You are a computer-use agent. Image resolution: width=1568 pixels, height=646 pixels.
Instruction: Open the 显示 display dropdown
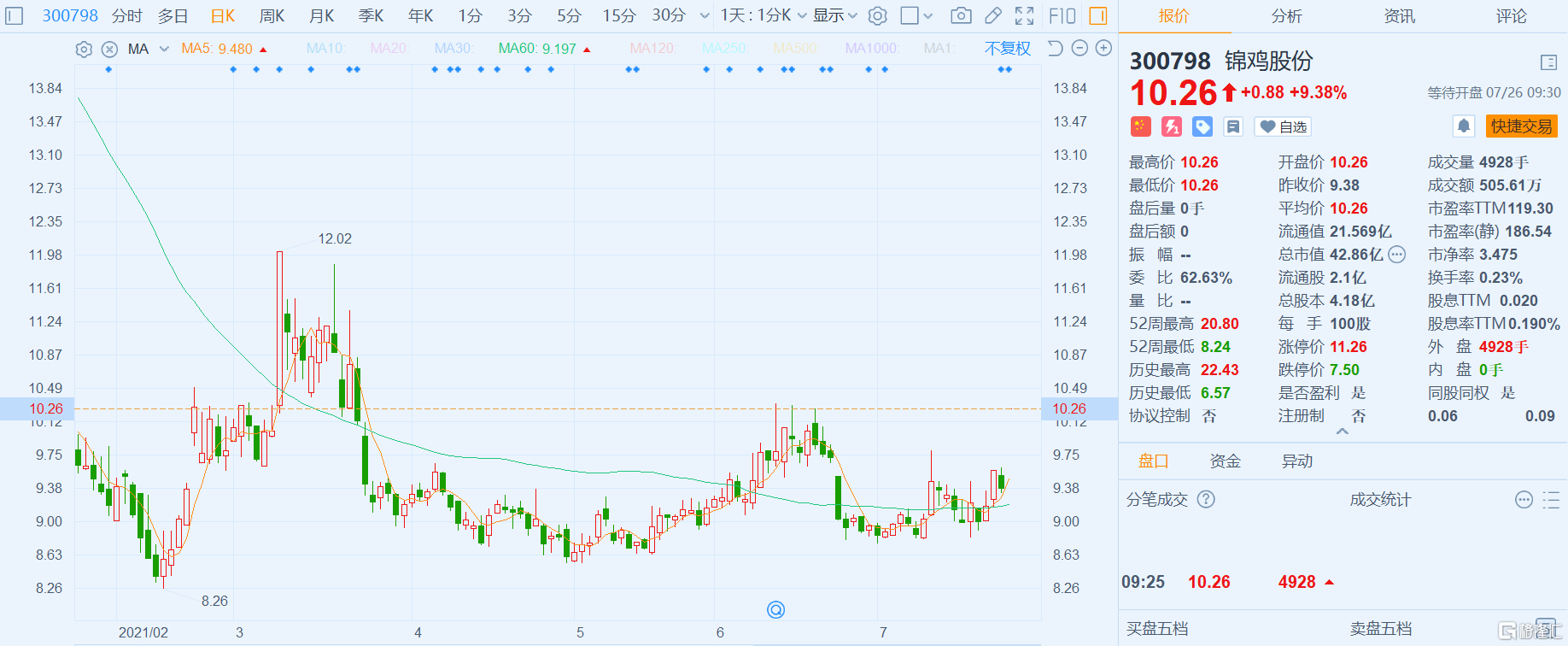pos(834,15)
